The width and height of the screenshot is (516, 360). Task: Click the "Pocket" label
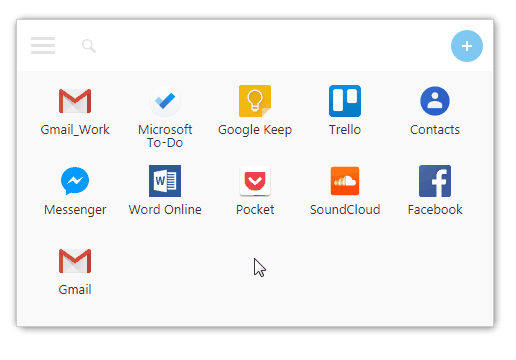[255, 210]
